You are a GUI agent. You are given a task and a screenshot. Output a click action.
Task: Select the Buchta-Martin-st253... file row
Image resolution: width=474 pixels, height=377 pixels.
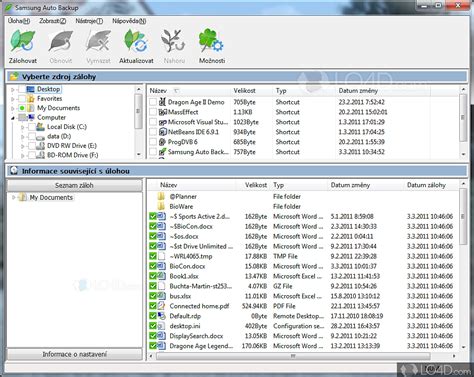(303, 286)
